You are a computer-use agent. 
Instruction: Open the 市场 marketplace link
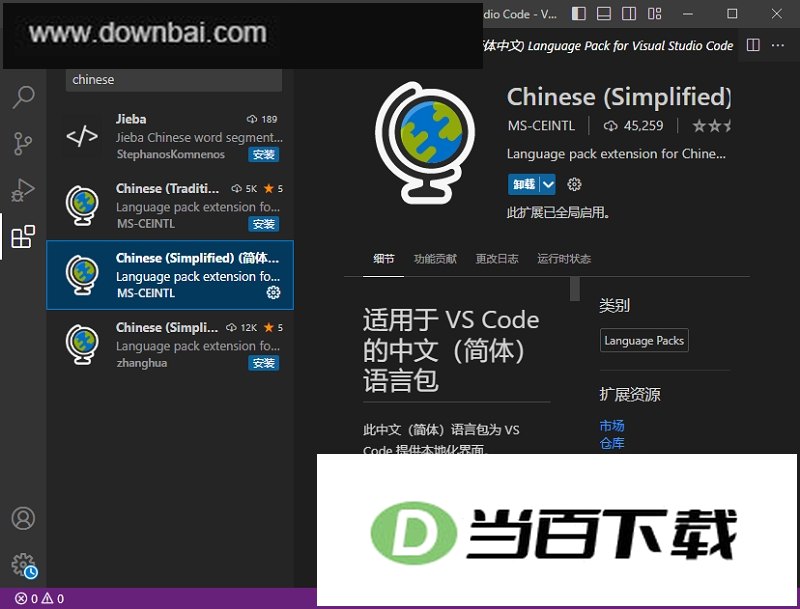612,425
